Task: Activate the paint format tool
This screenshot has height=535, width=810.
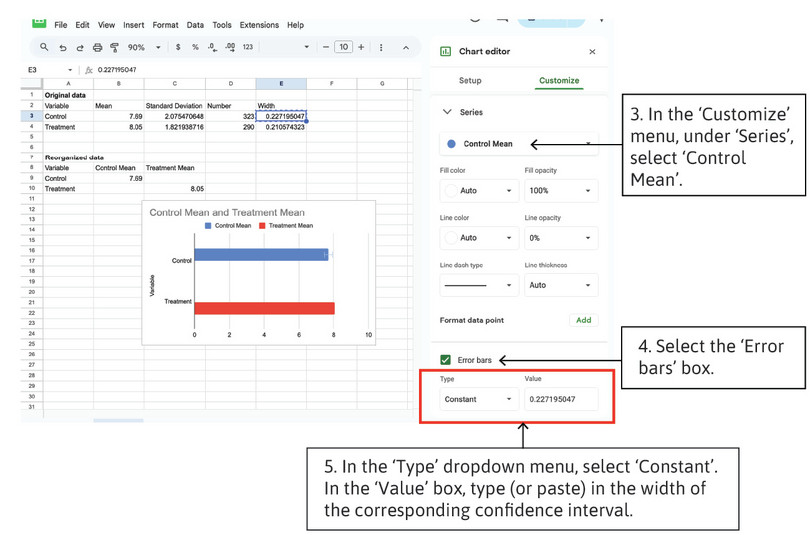Action: click(x=114, y=48)
